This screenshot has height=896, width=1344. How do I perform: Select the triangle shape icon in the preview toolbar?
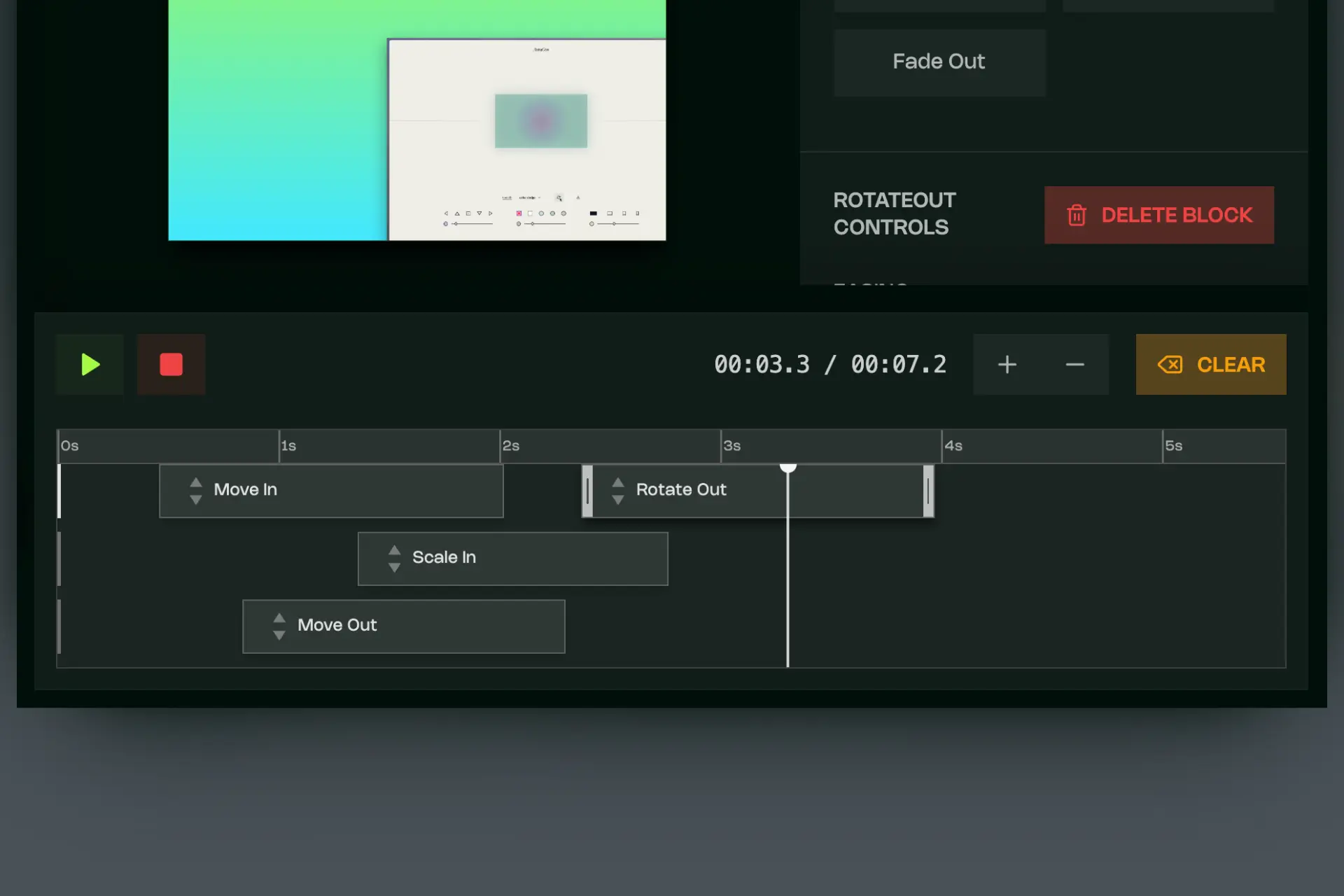[457, 213]
